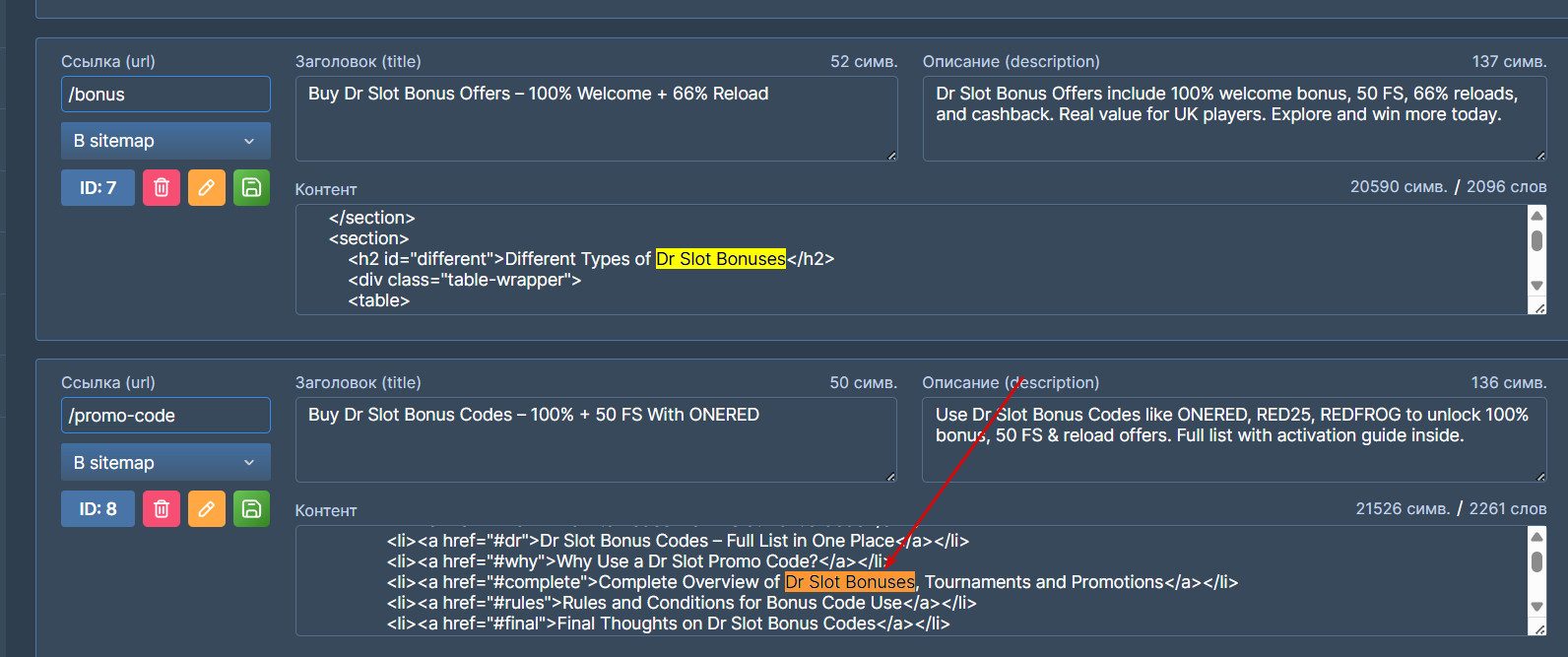Click the '</section>' line in ID 7 content

click(372, 218)
